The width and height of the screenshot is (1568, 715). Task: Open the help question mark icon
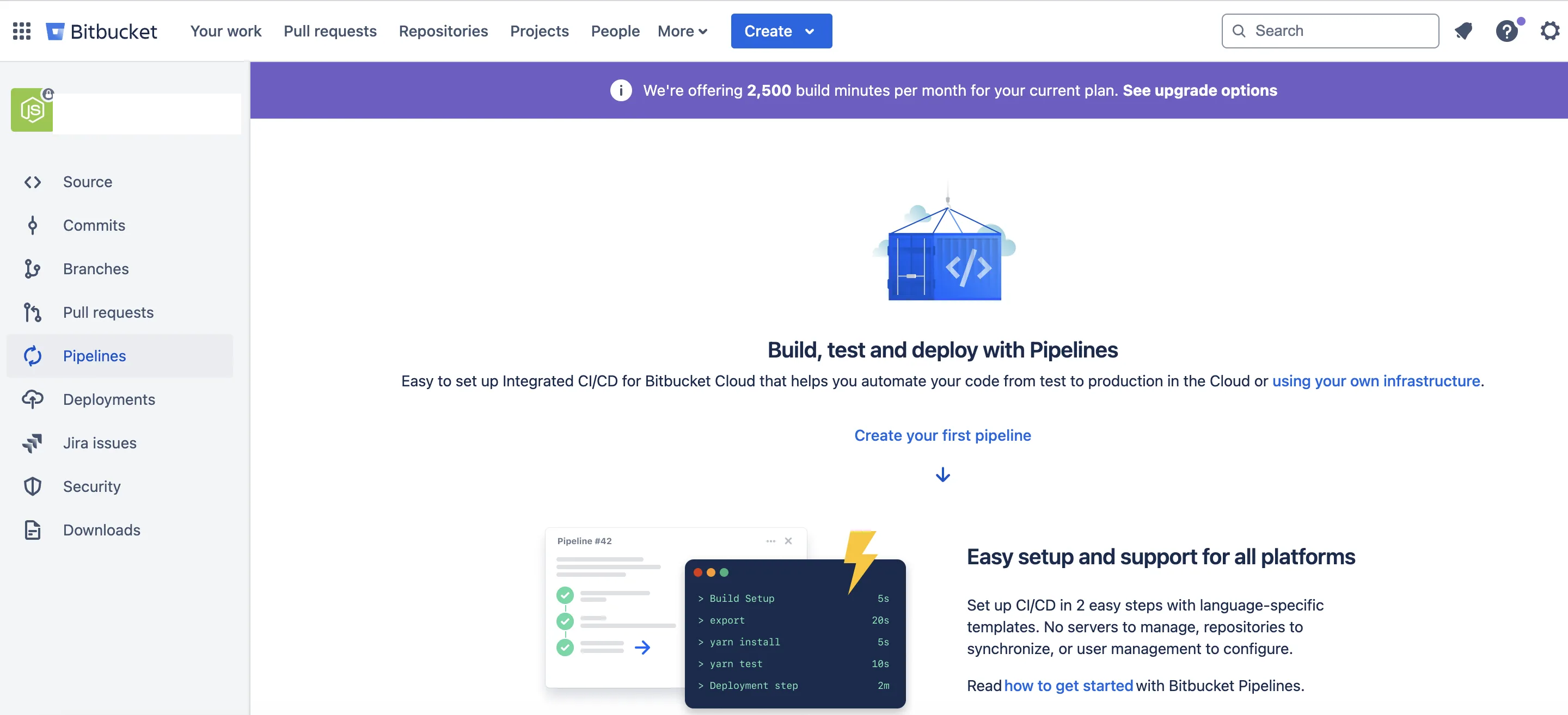[1506, 31]
